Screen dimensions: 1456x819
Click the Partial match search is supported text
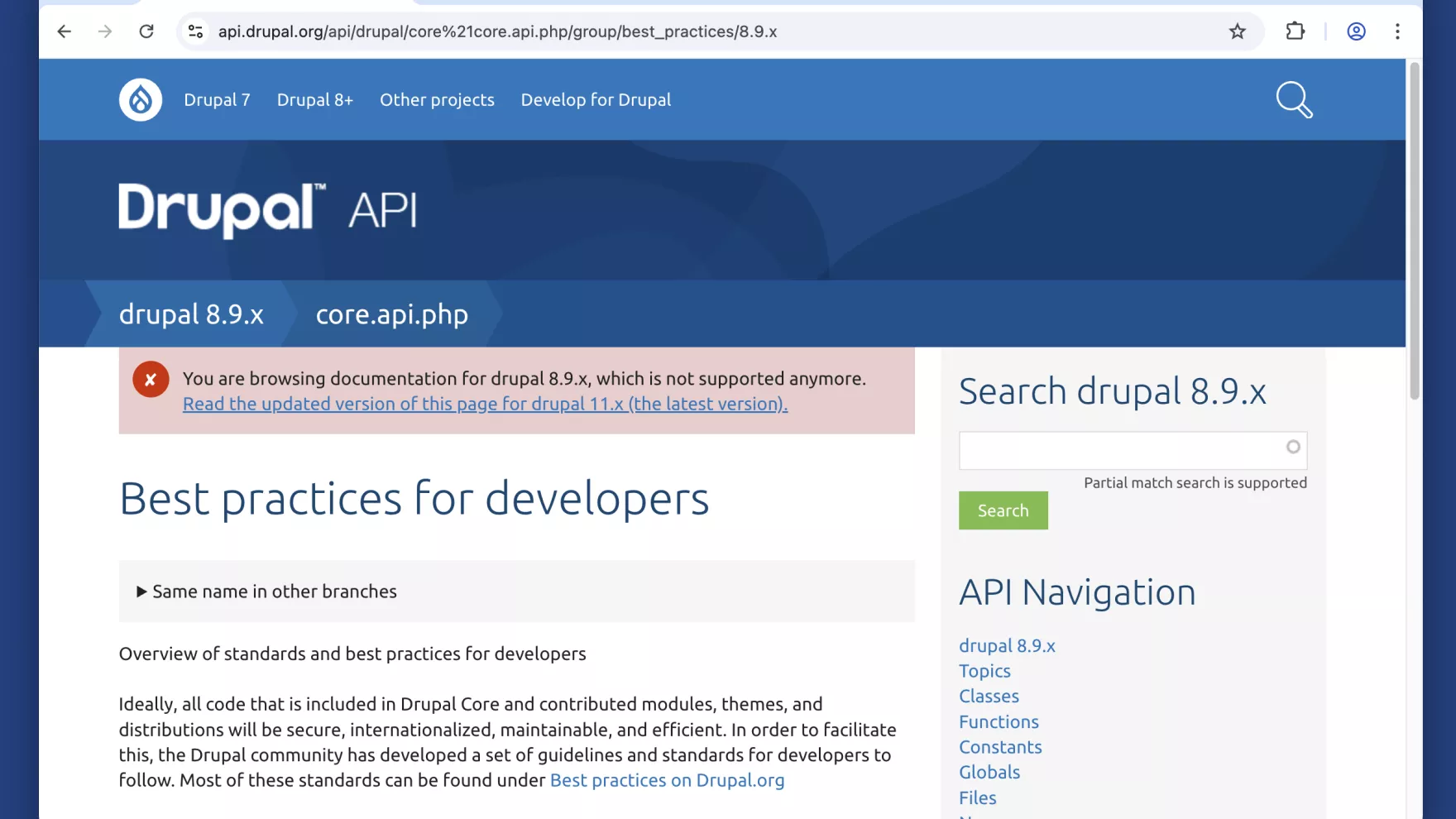coord(1195,483)
